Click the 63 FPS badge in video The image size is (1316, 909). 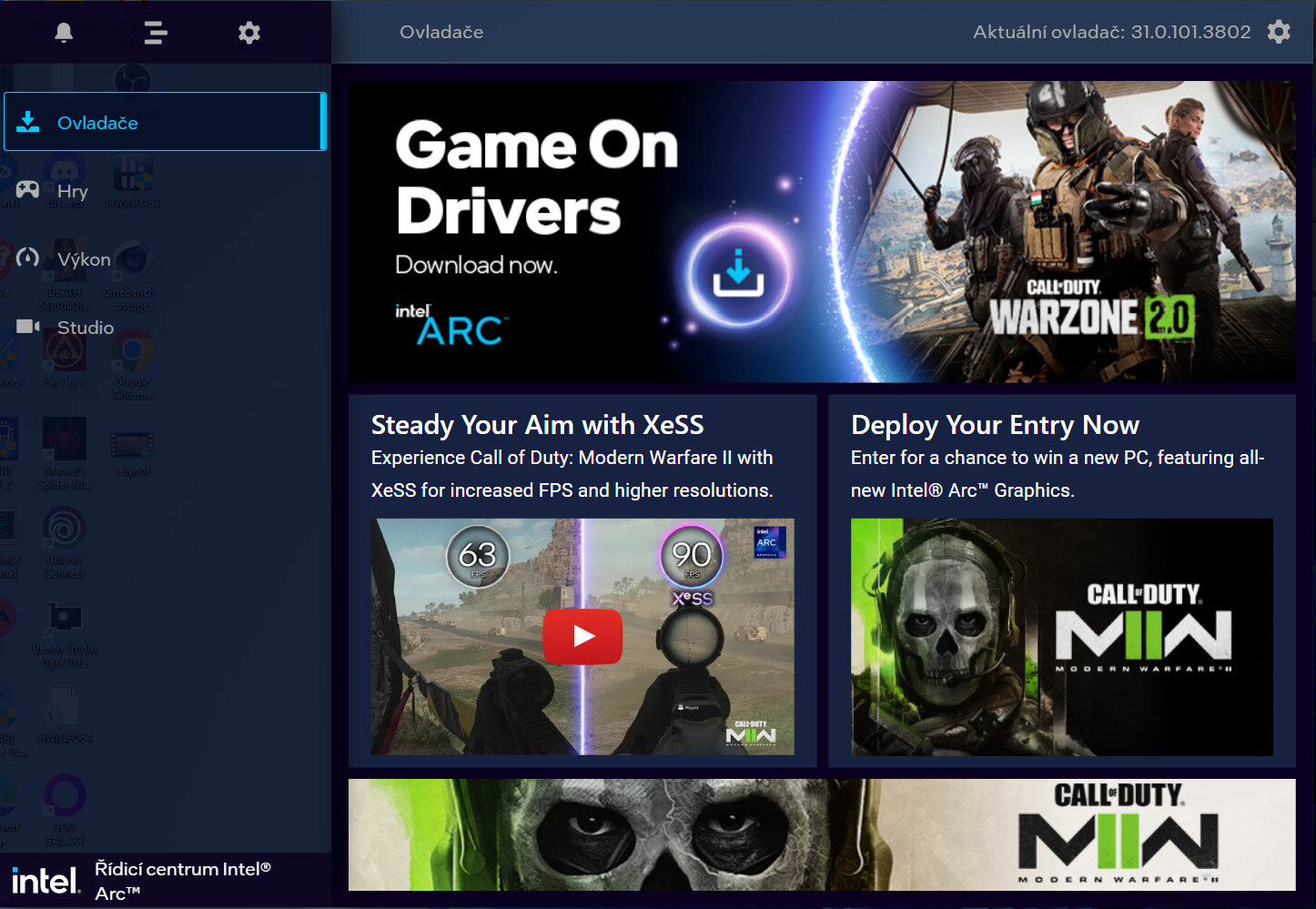(478, 556)
